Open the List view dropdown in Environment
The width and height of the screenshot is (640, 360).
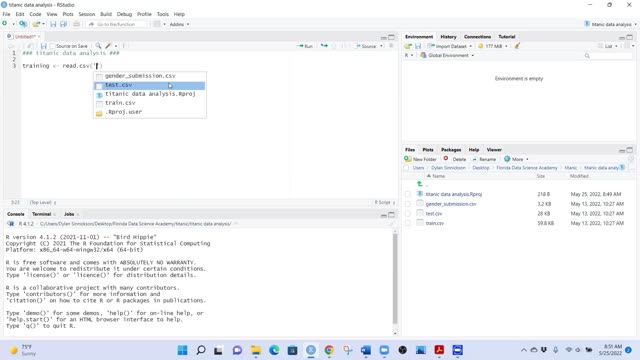coord(608,46)
